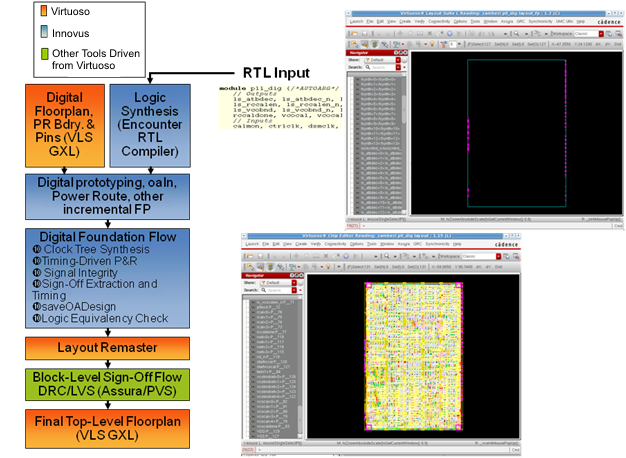Click save-workspace icon right of Layout Suite Workspace box
The height and width of the screenshot is (458, 626).
click(609, 34)
